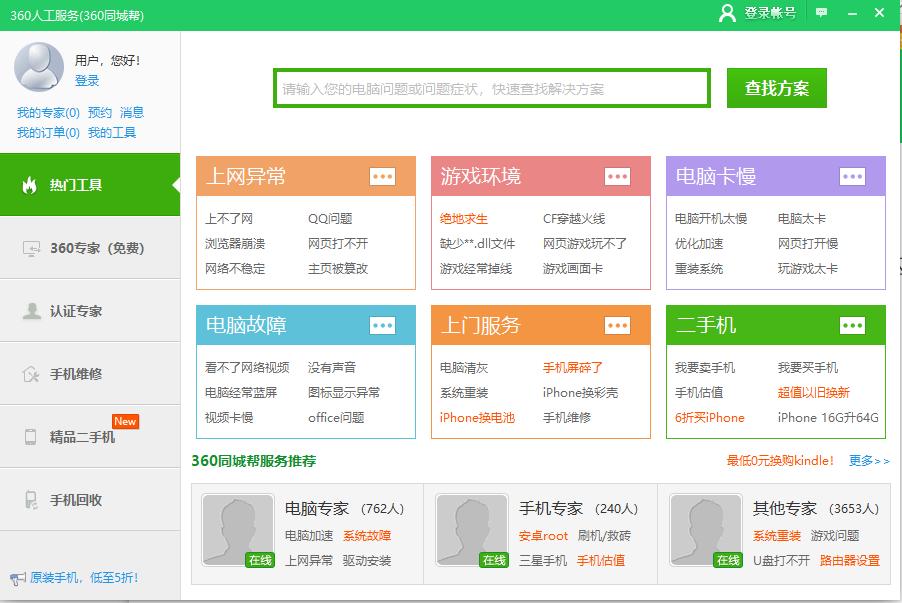902x603 pixels.
Task: Select the 绝地求生 game issue link
Action: [x=464, y=219]
